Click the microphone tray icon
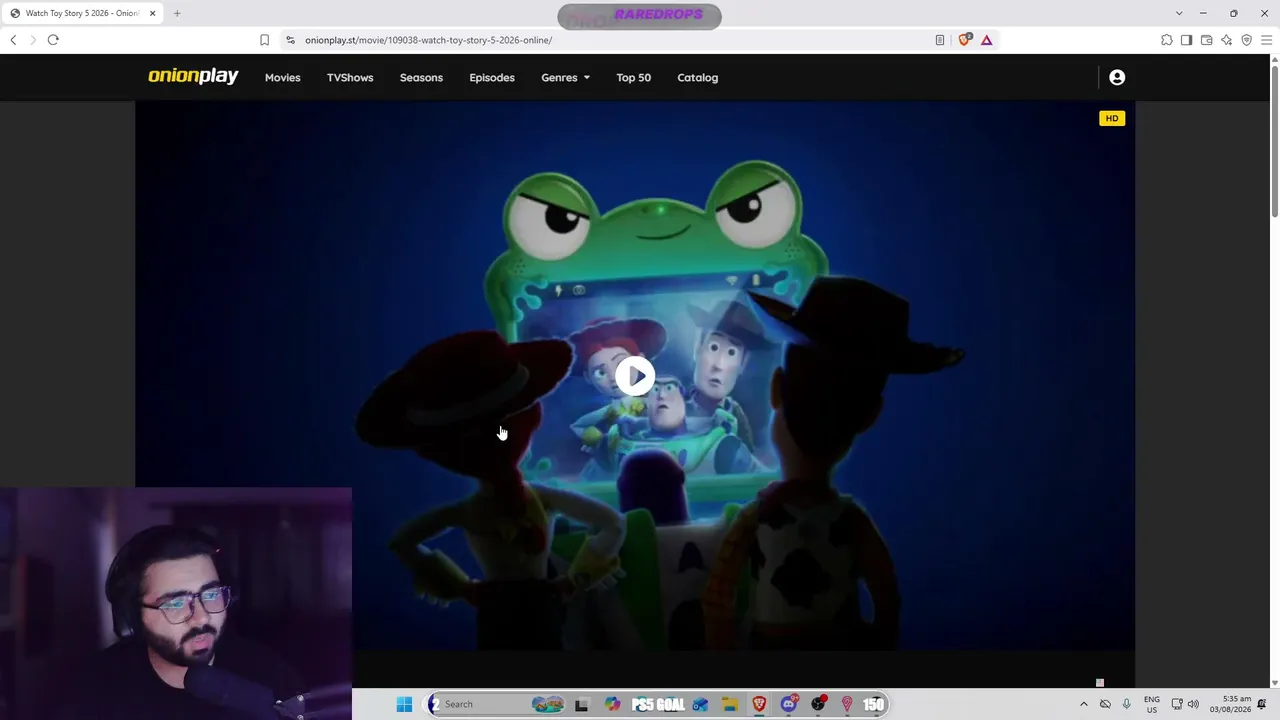The width and height of the screenshot is (1280, 720). click(x=1127, y=704)
